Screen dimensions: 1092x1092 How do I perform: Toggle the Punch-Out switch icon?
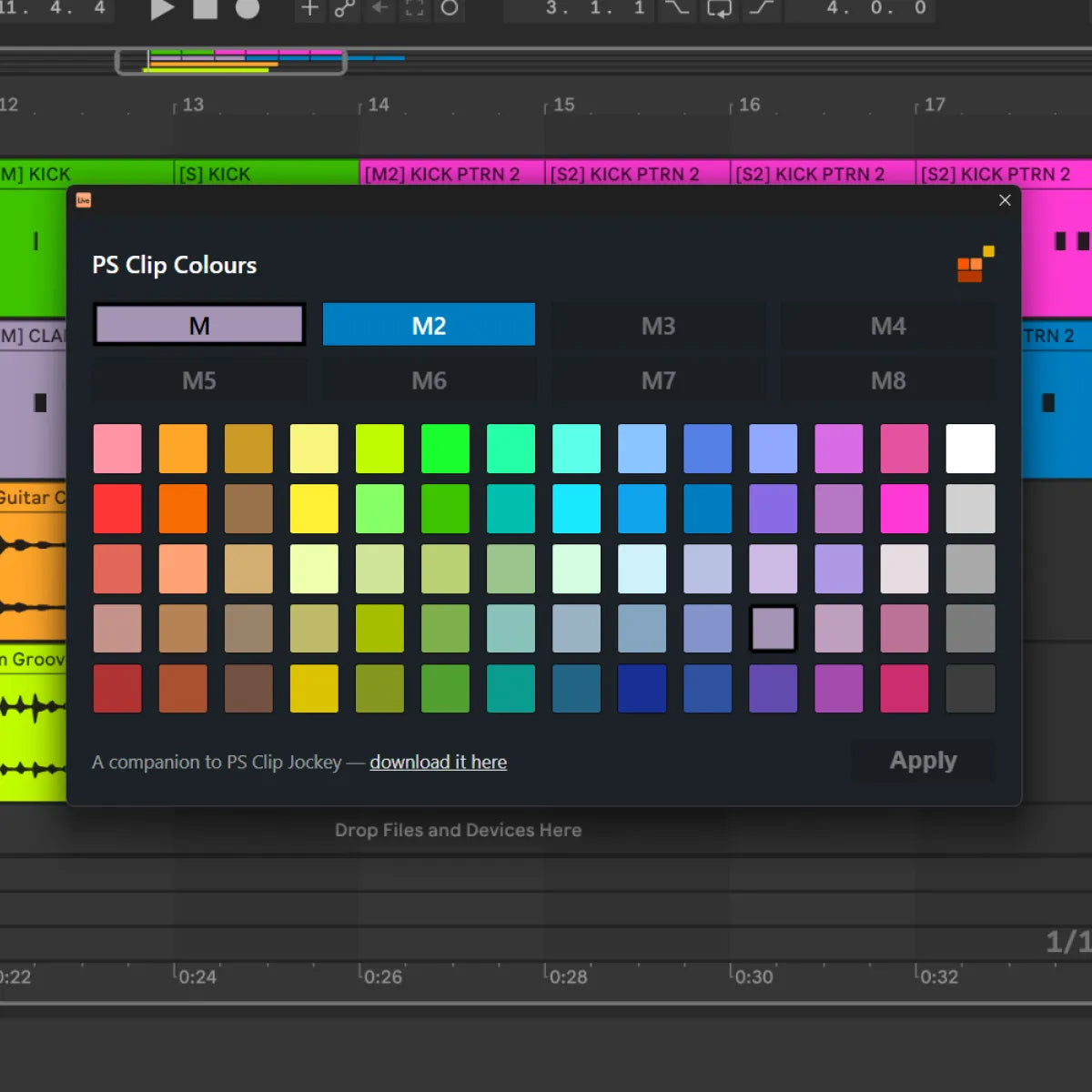(x=762, y=8)
